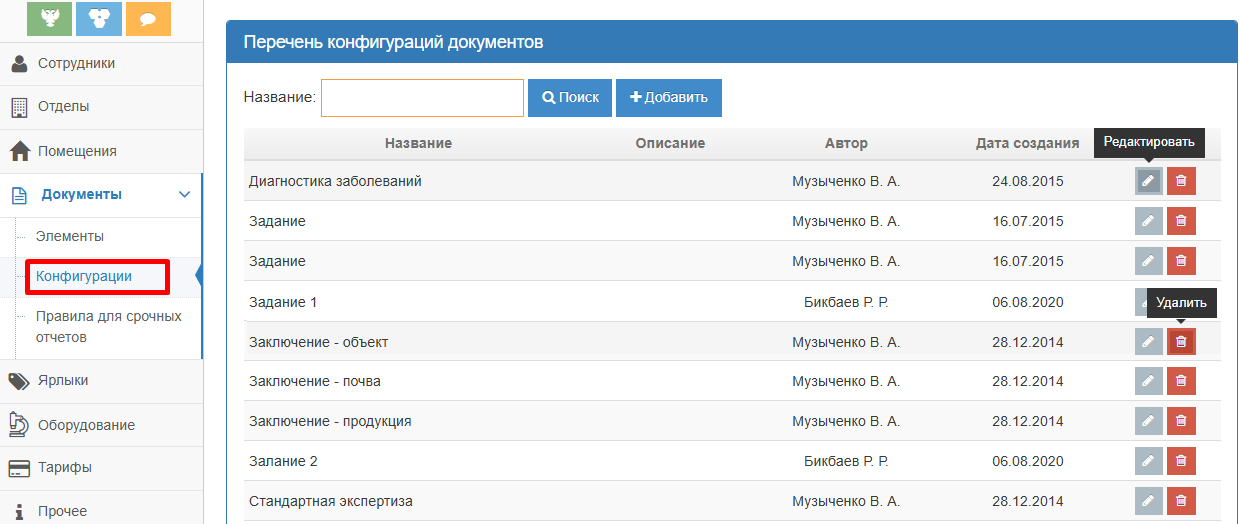Click the Дата создания column header
Screen dimensions: 1240x524
[1027, 143]
